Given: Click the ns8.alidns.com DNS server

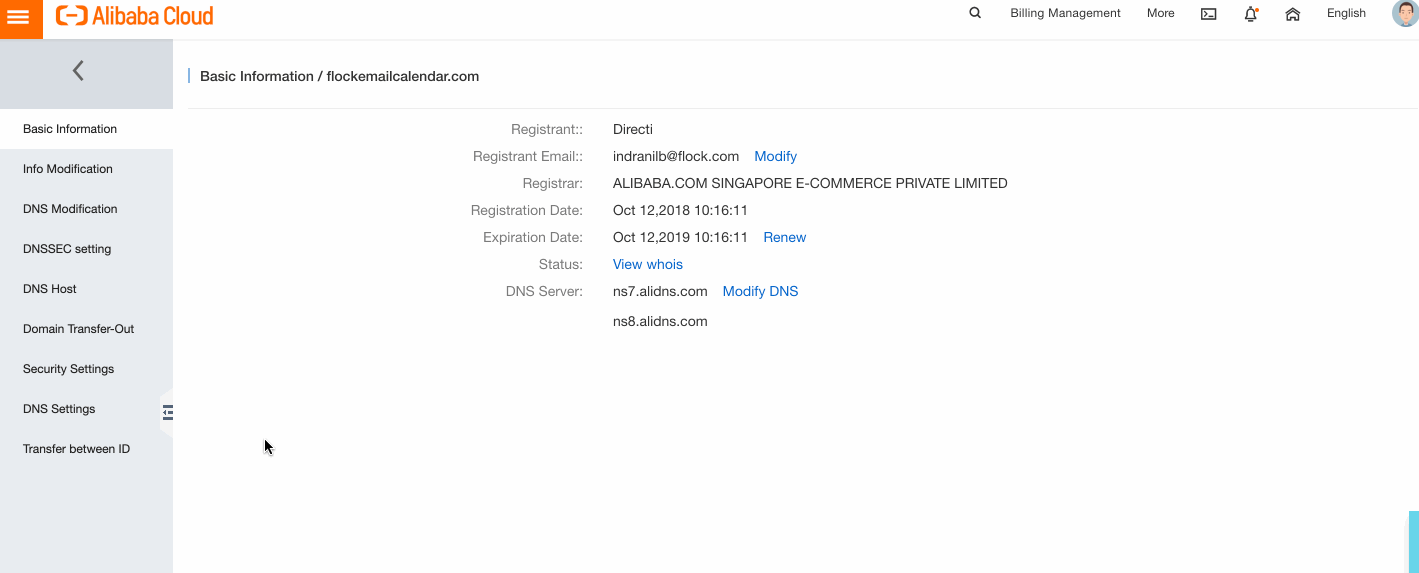Looking at the screenshot, I should click(x=660, y=321).
